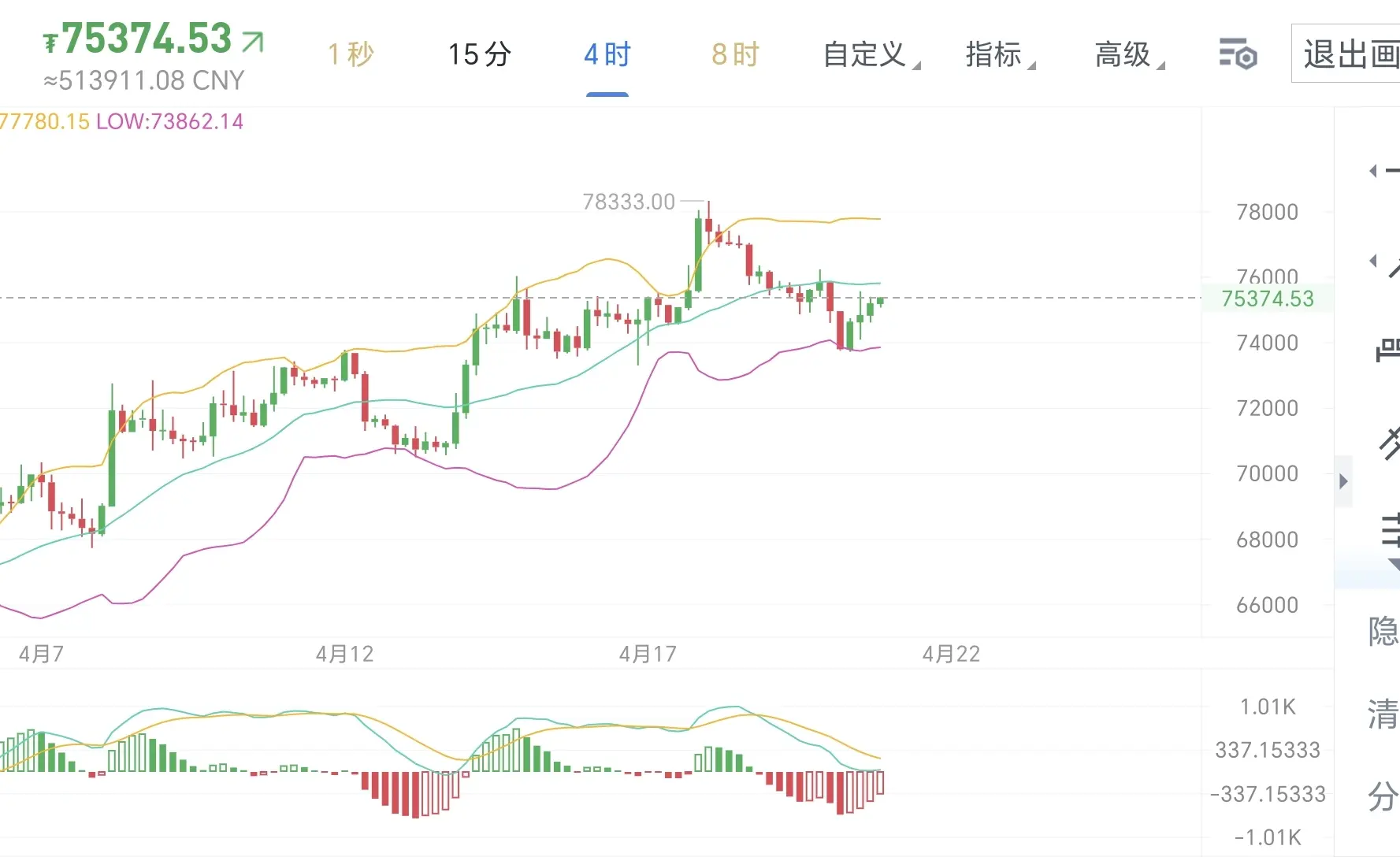The width and height of the screenshot is (1400, 857).
Task: Switch to the 1秒 timeframe
Action: click(x=351, y=55)
